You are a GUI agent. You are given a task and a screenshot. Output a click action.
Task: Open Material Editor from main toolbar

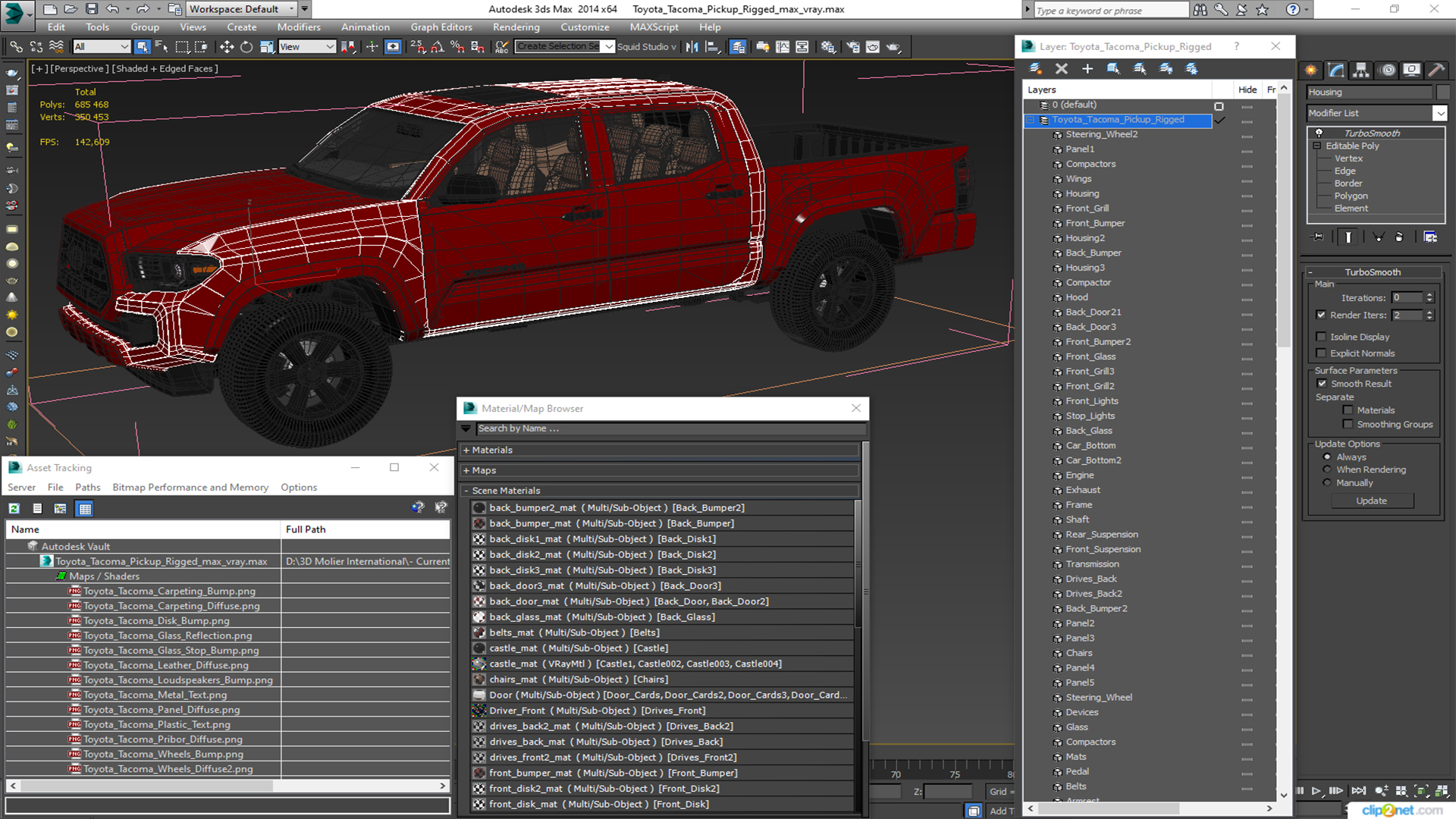(828, 47)
